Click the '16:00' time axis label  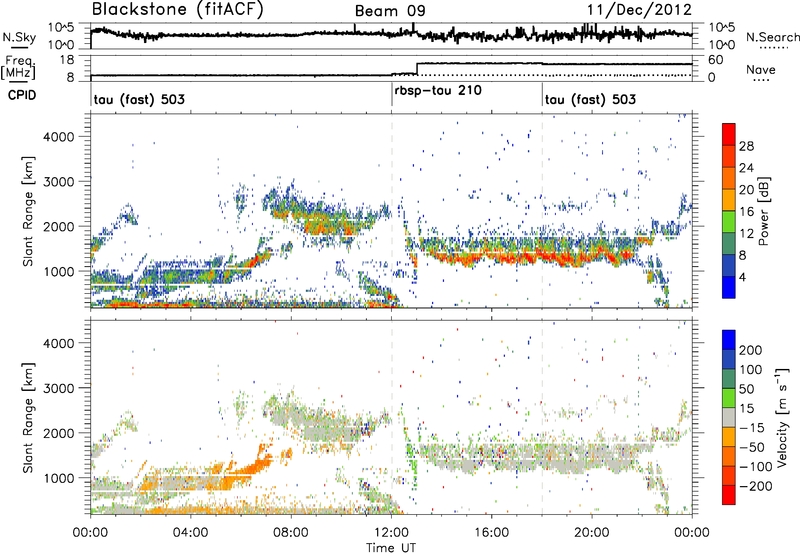coord(491,533)
